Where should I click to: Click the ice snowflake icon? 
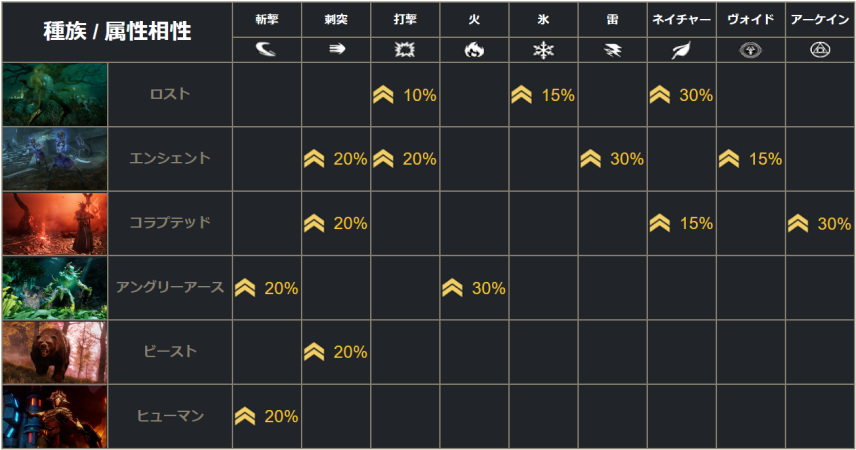[543, 50]
